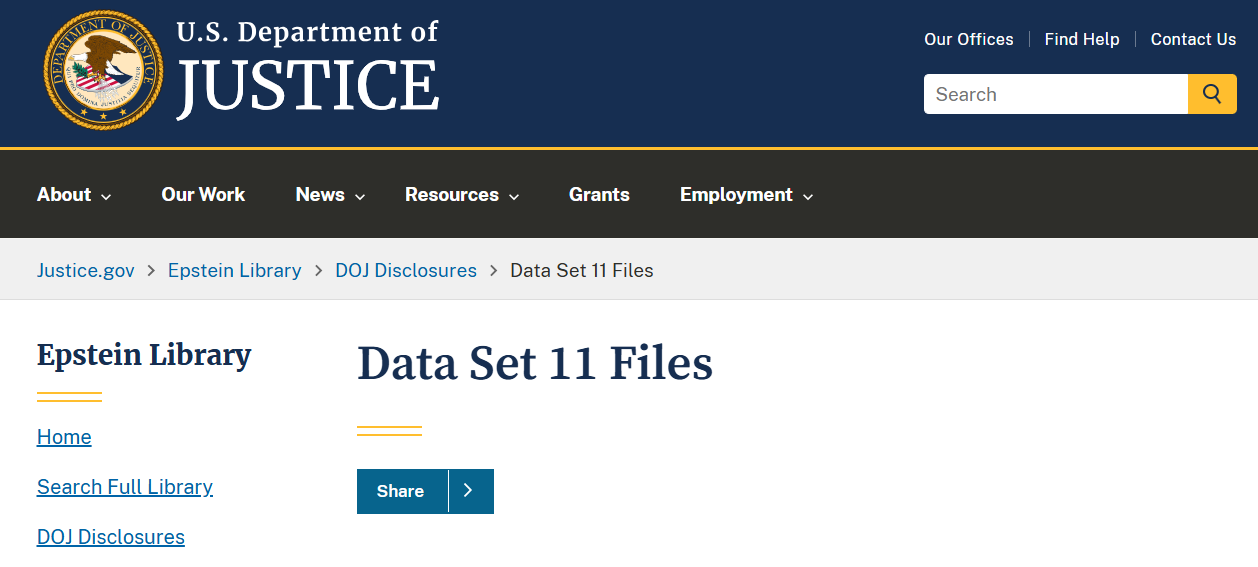The image size is (1258, 567).
Task: Open the Our Offices link
Action: click(968, 39)
